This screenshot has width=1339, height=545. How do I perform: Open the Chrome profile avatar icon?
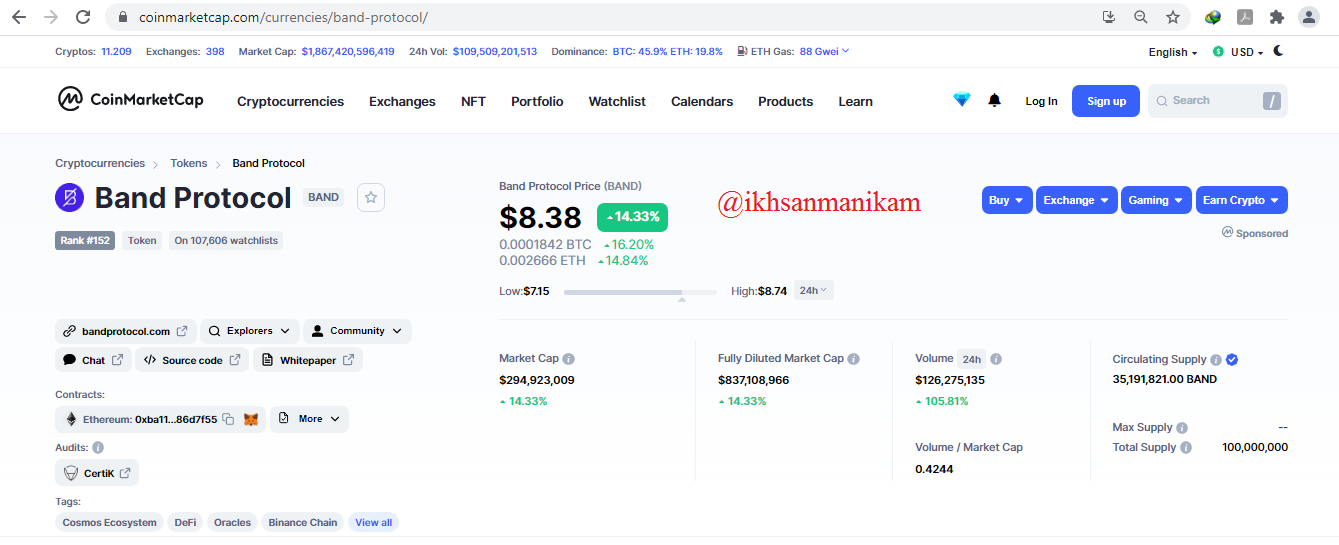[x=1309, y=17]
